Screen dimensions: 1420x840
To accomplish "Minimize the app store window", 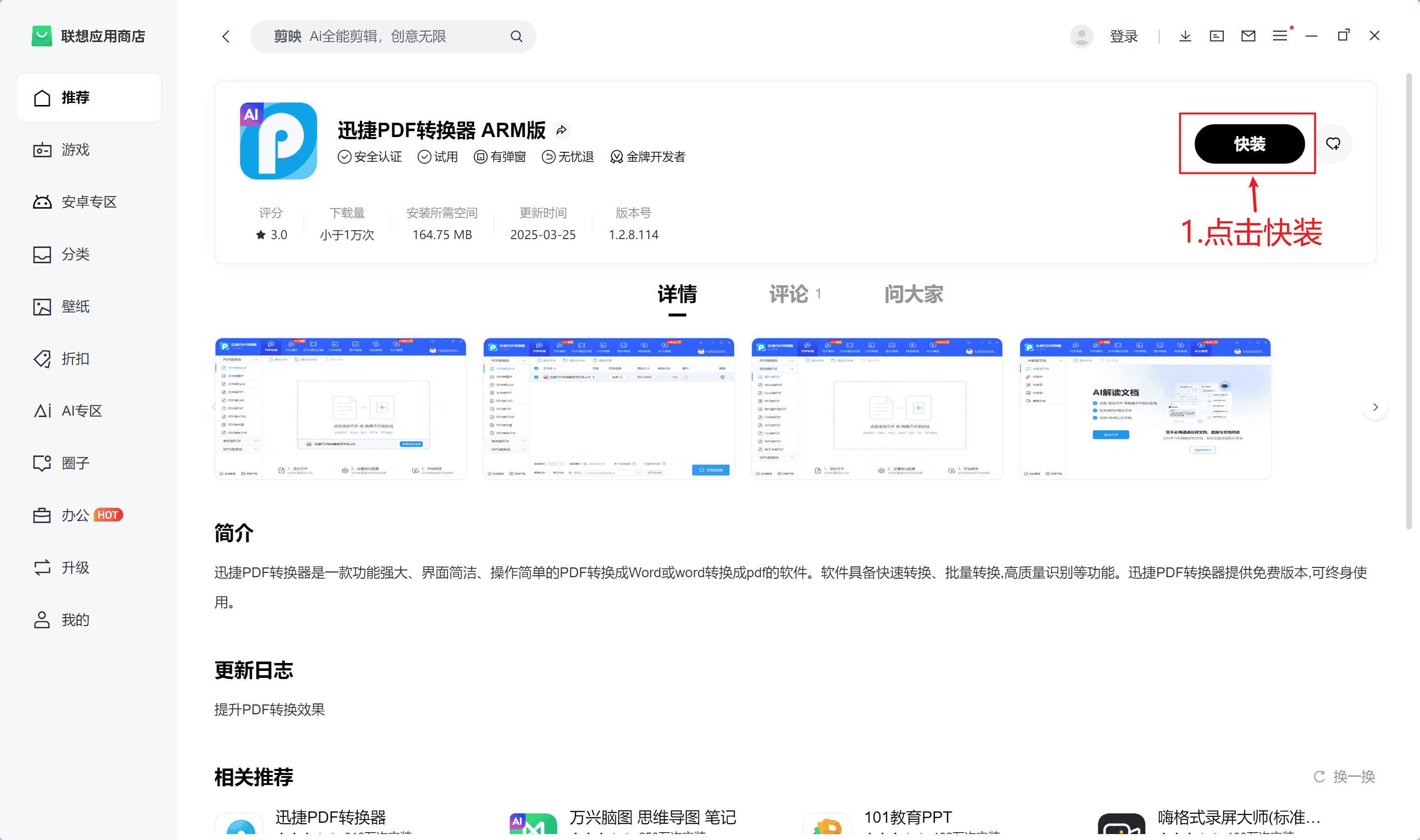I will click(1312, 36).
